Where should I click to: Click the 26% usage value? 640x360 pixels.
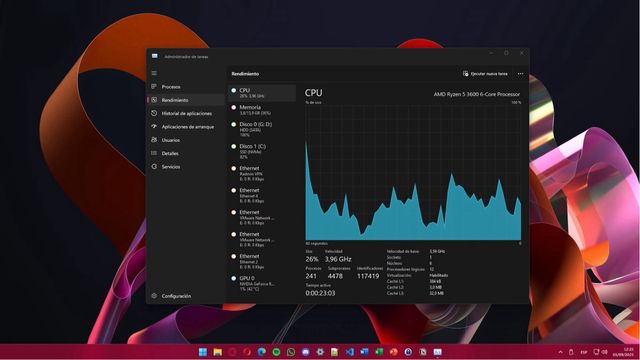(x=312, y=259)
